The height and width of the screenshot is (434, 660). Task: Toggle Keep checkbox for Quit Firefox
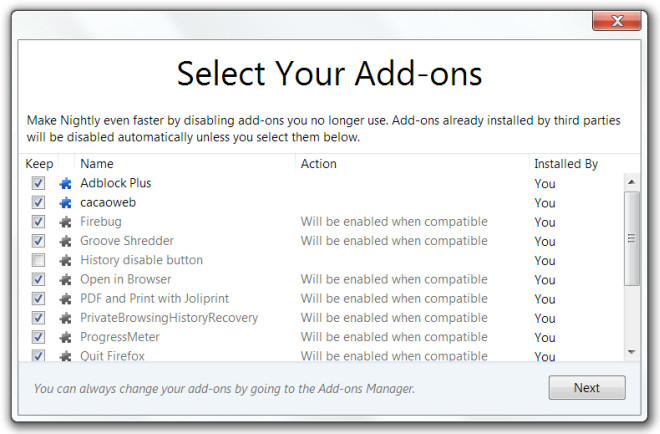[x=38, y=356]
